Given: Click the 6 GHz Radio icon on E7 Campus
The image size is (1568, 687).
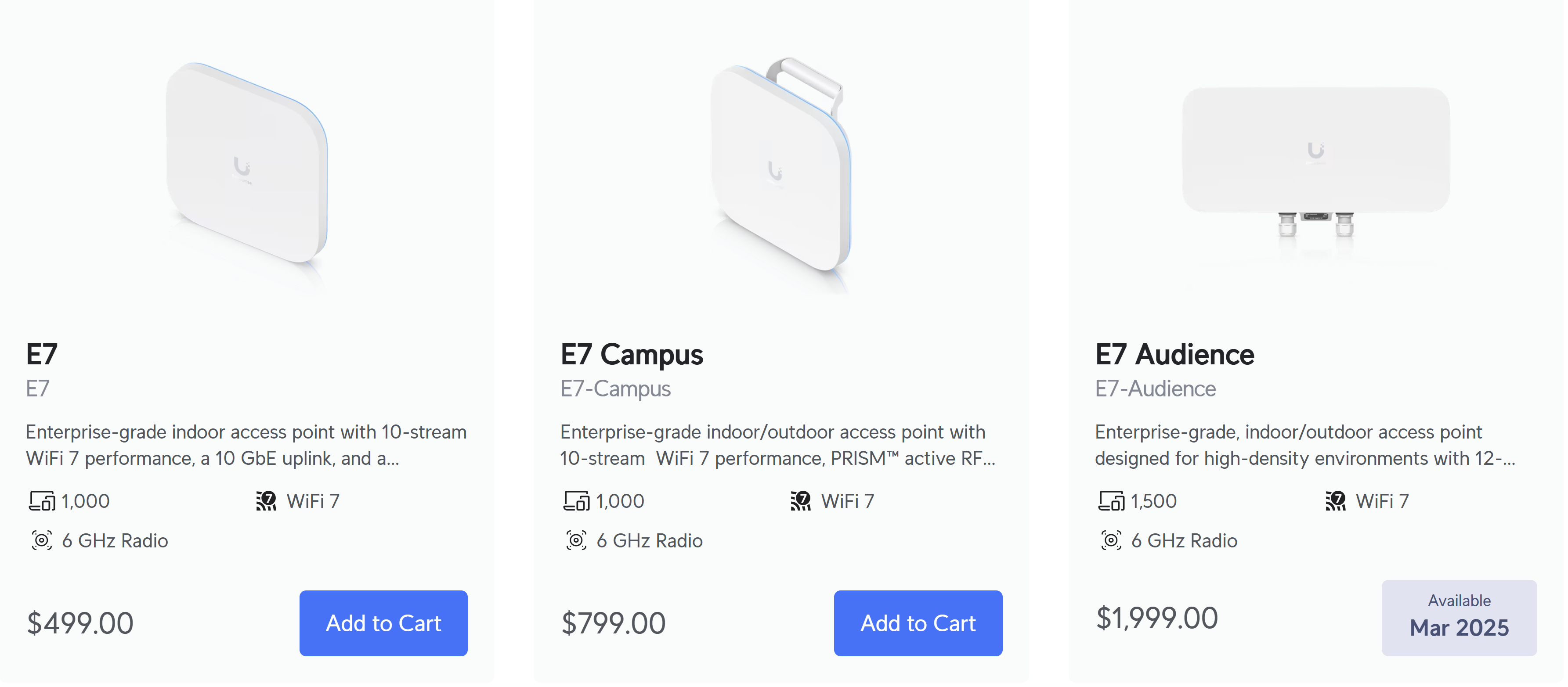Looking at the screenshot, I should (x=576, y=541).
